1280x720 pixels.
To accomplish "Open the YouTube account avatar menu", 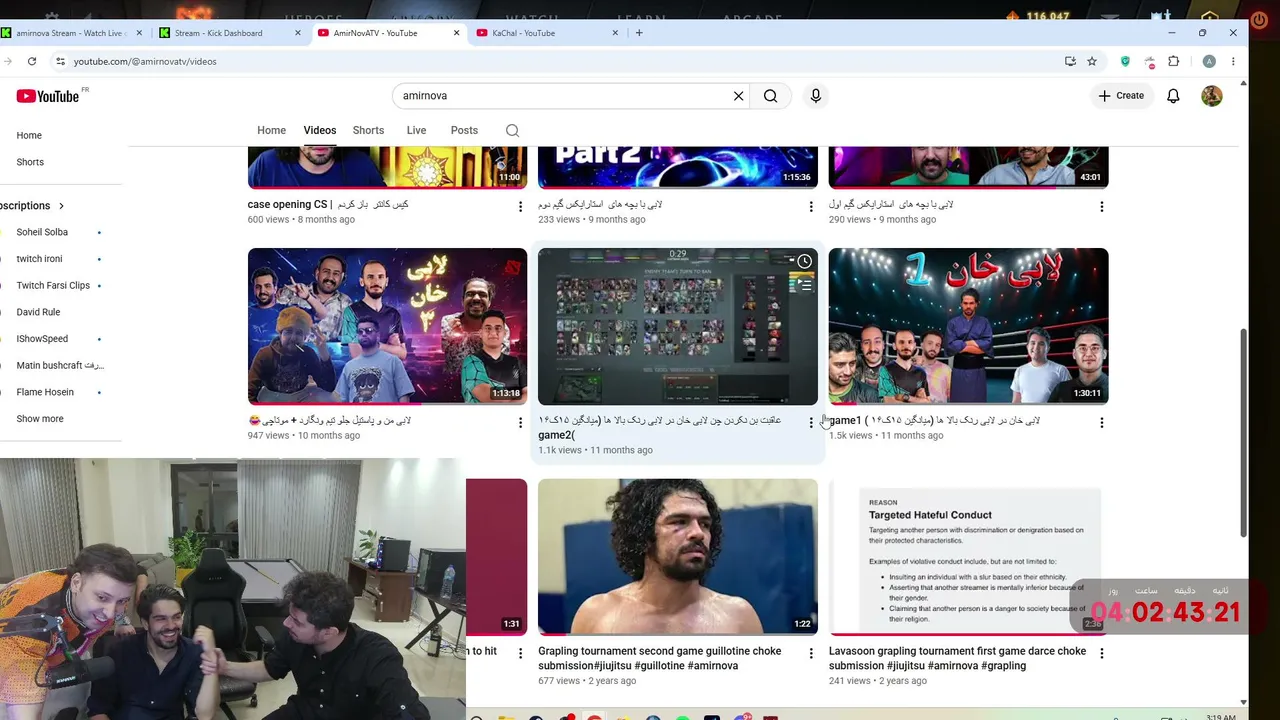I will click(x=1211, y=96).
